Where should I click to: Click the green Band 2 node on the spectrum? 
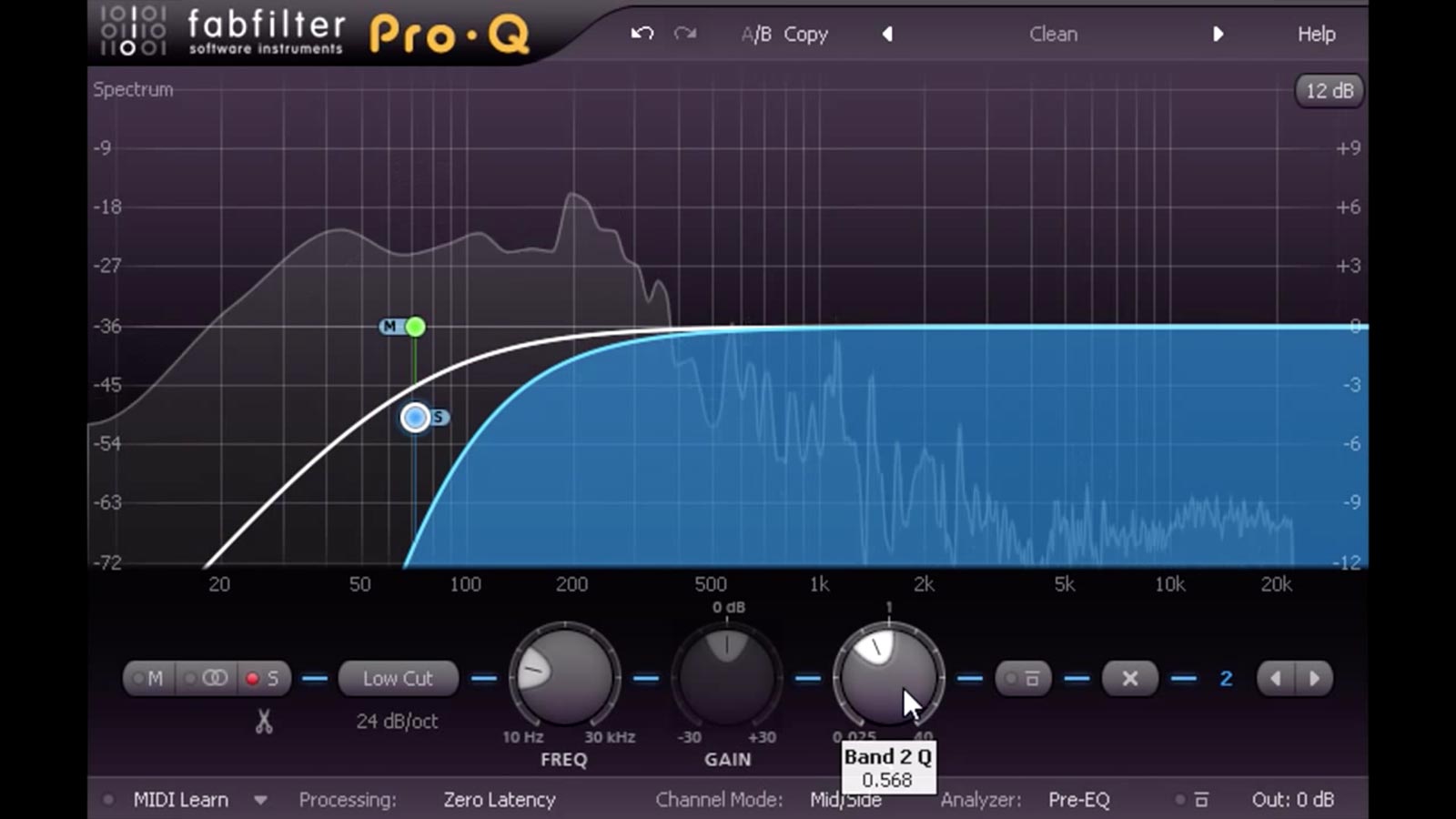click(x=415, y=326)
